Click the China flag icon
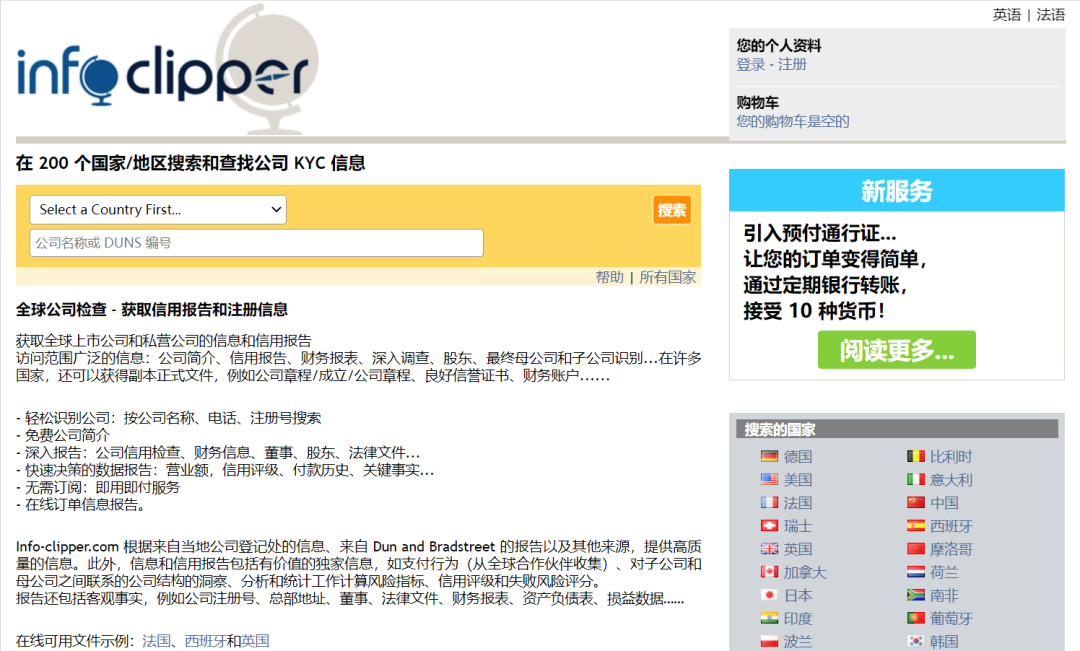This screenshot has width=1080, height=651. (915, 503)
